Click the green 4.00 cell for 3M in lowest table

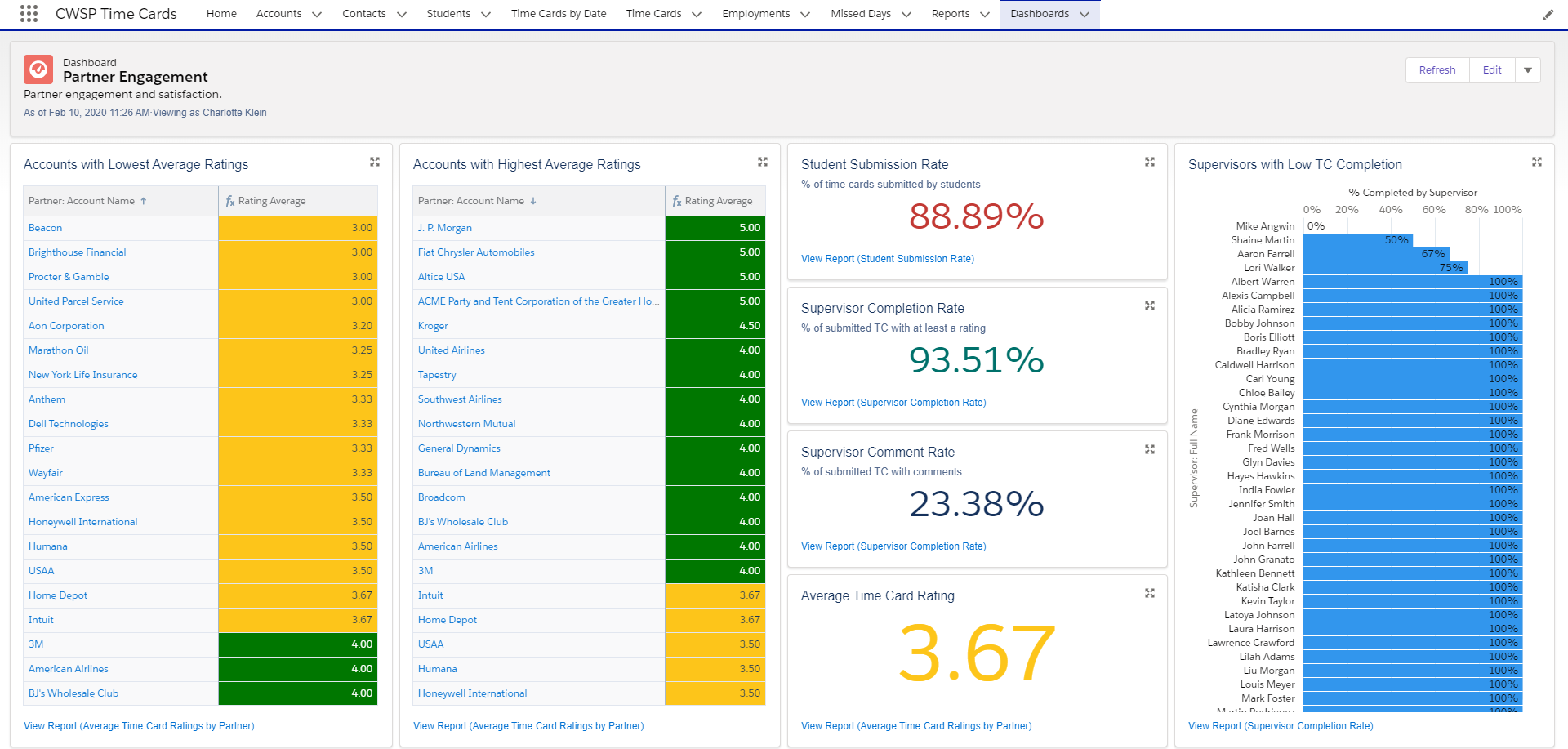coord(298,644)
